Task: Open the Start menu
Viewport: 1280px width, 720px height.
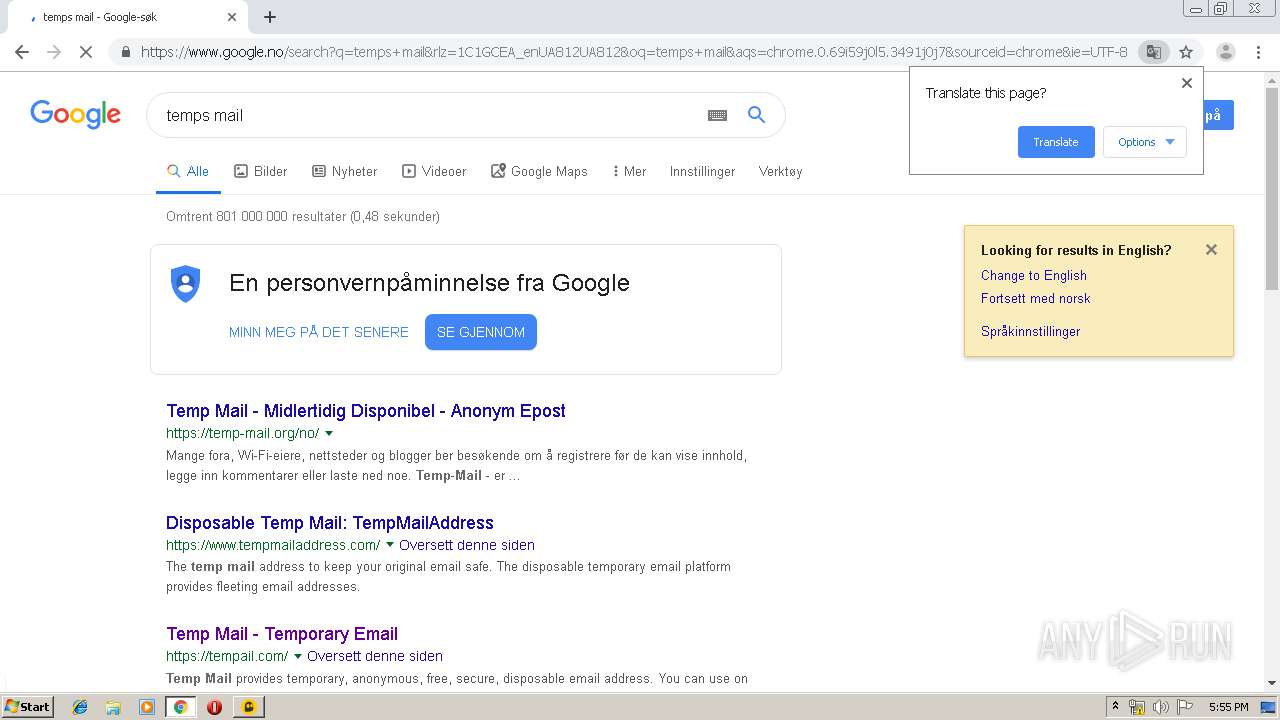Action: [x=27, y=707]
